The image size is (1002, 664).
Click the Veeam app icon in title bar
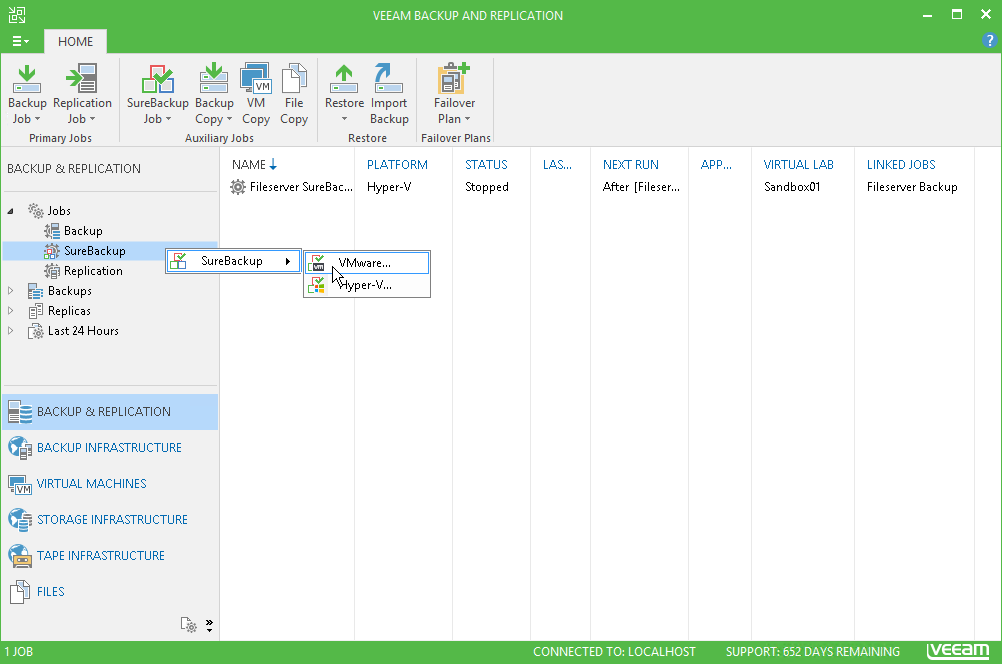pyautogui.click(x=17, y=15)
